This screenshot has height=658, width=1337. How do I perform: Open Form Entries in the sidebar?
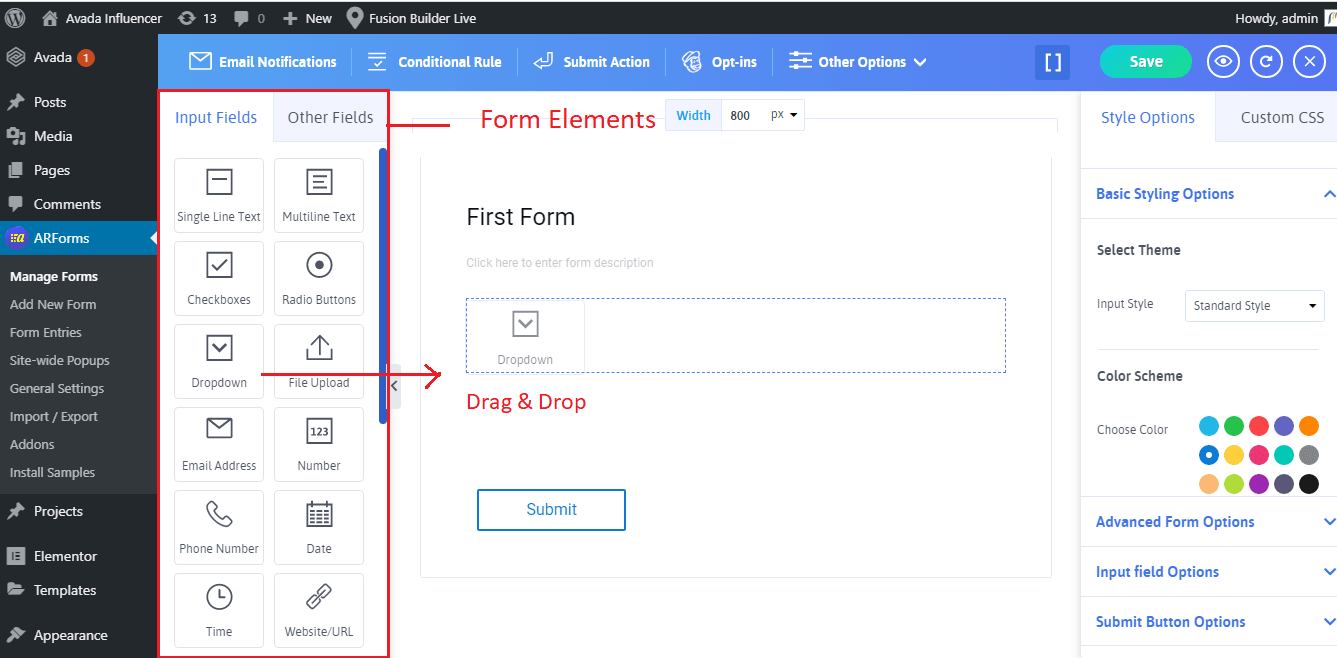tap(46, 333)
